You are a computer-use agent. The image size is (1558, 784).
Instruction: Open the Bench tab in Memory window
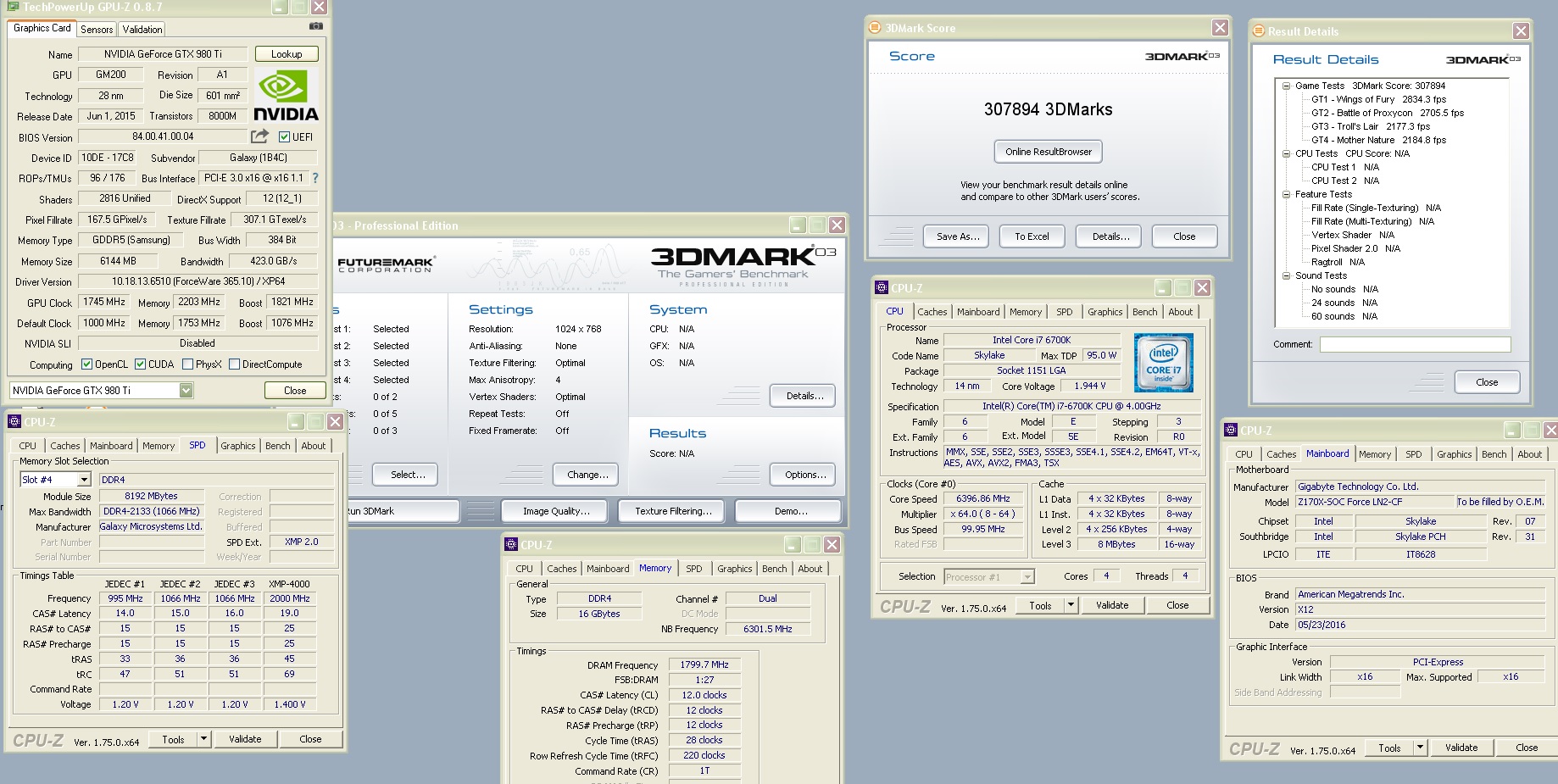774,569
